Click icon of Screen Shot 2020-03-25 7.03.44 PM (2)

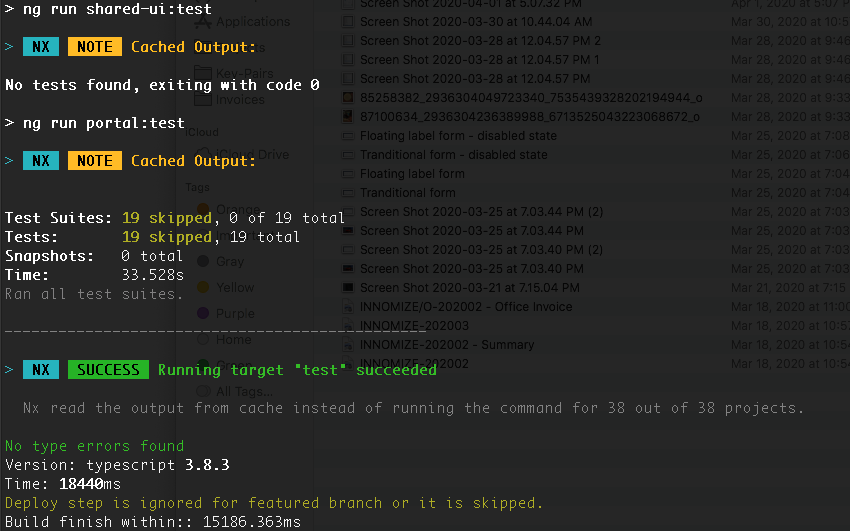[x=348, y=212]
